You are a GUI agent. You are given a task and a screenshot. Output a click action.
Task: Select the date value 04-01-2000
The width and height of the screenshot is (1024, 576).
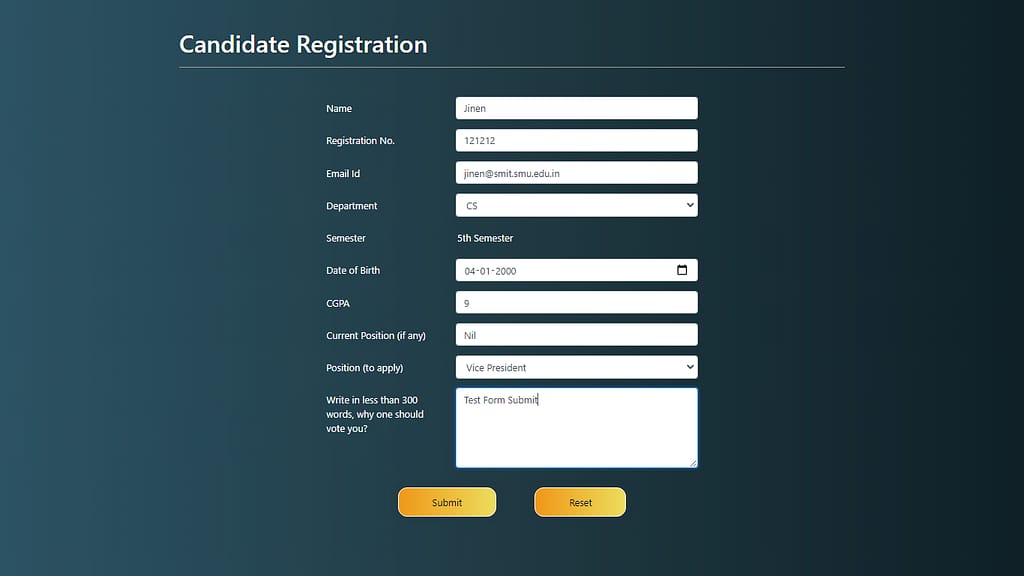coord(491,271)
